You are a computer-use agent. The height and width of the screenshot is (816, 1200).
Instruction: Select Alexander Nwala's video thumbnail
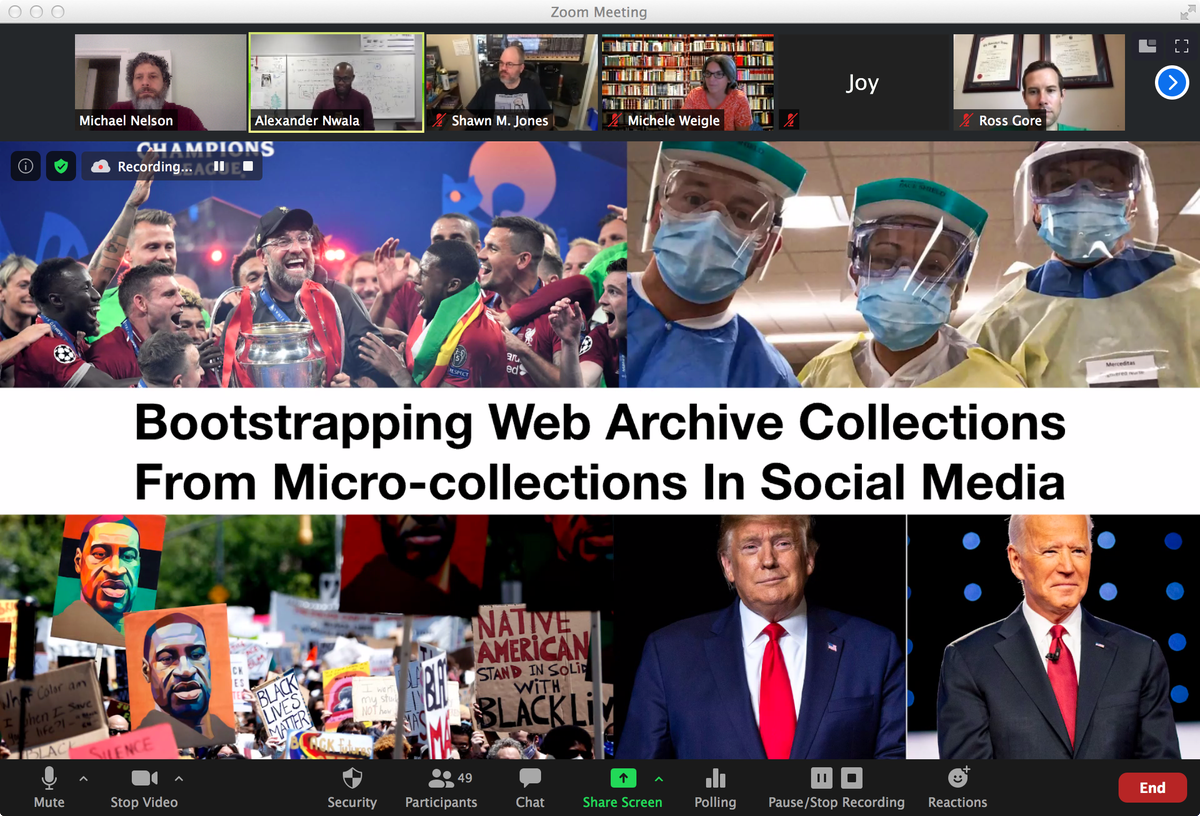pyautogui.click(x=335, y=82)
